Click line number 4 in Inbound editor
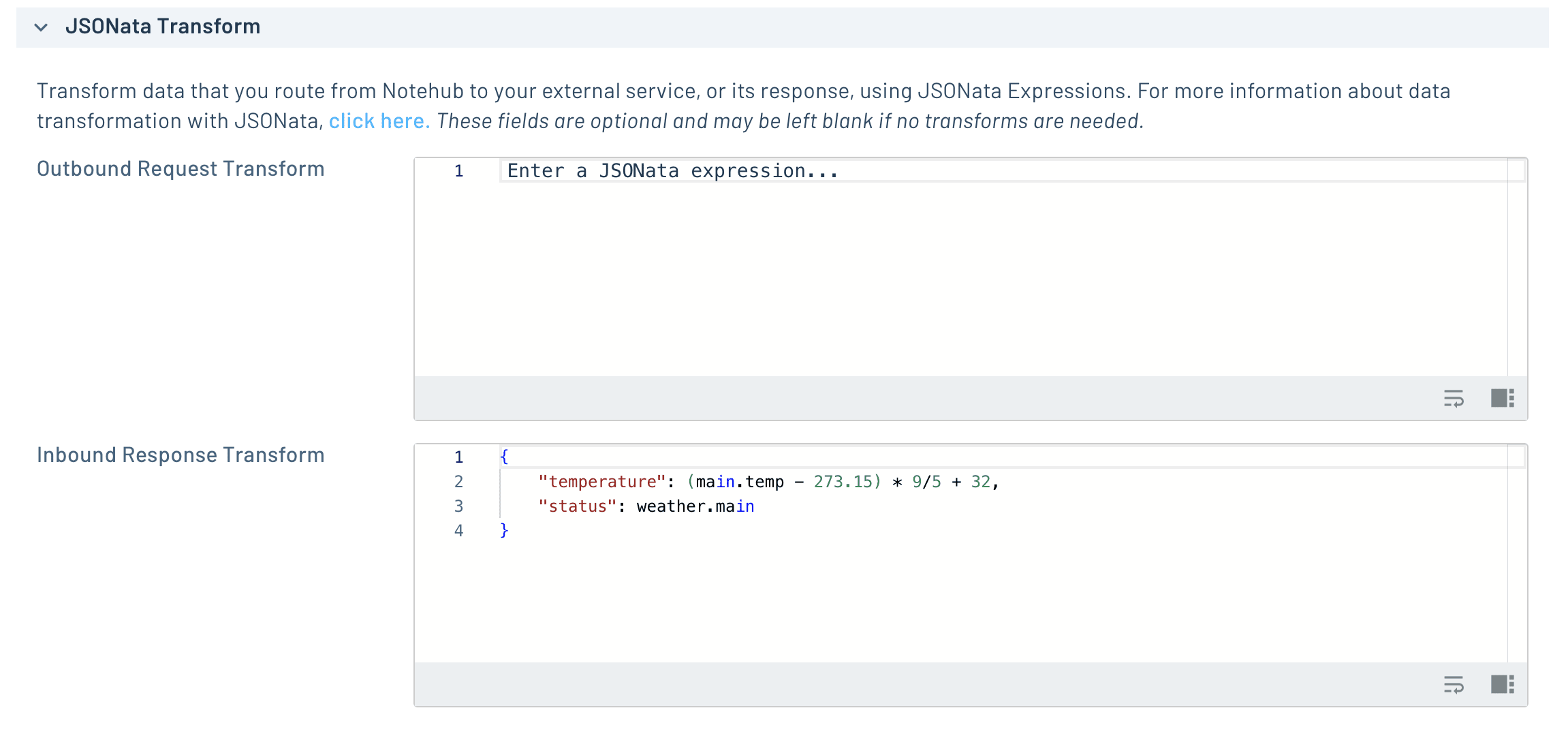This screenshot has height=736, width=1568. [x=458, y=531]
